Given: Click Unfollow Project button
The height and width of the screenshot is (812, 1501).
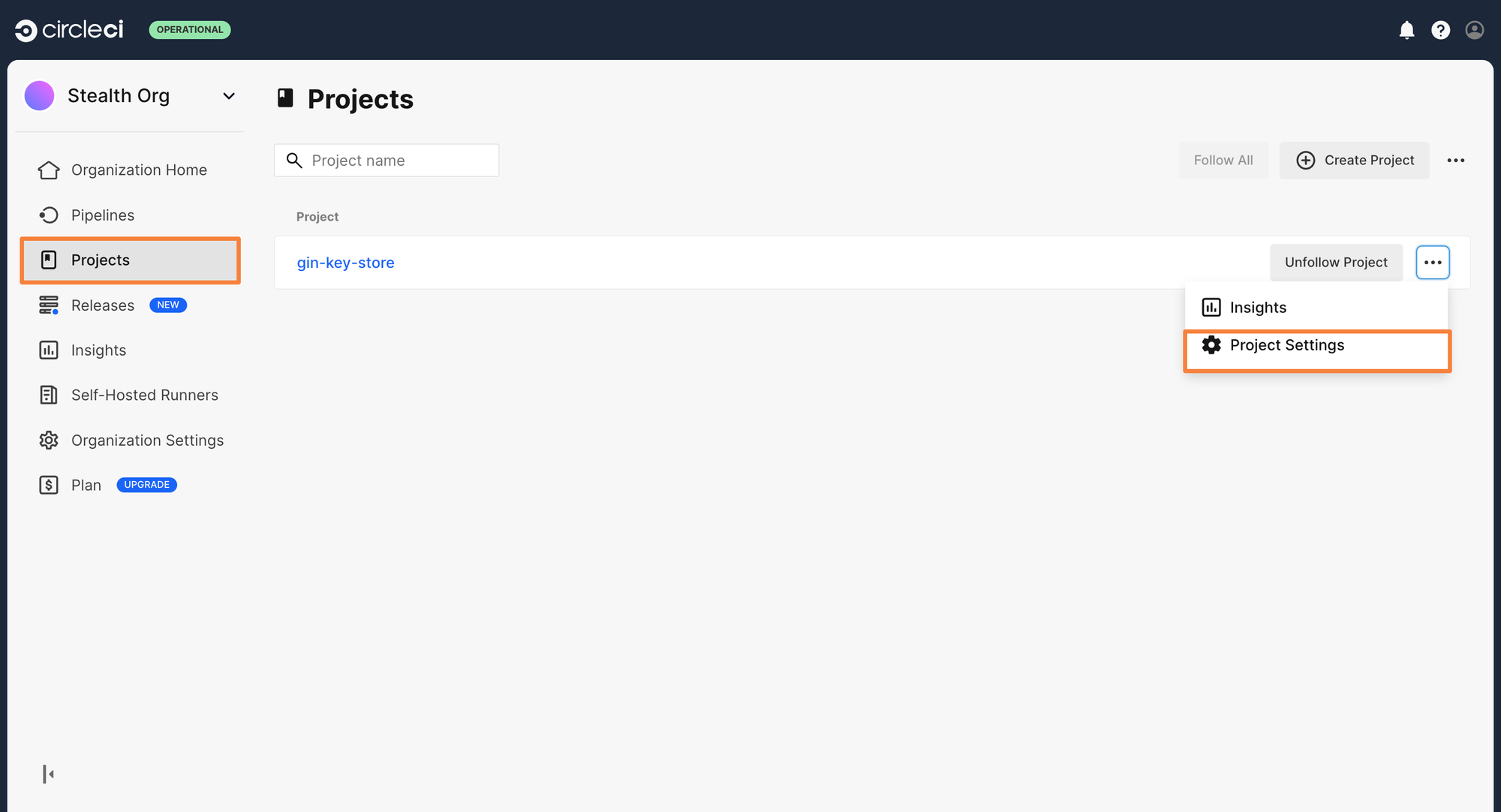Looking at the screenshot, I should click(x=1336, y=262).
